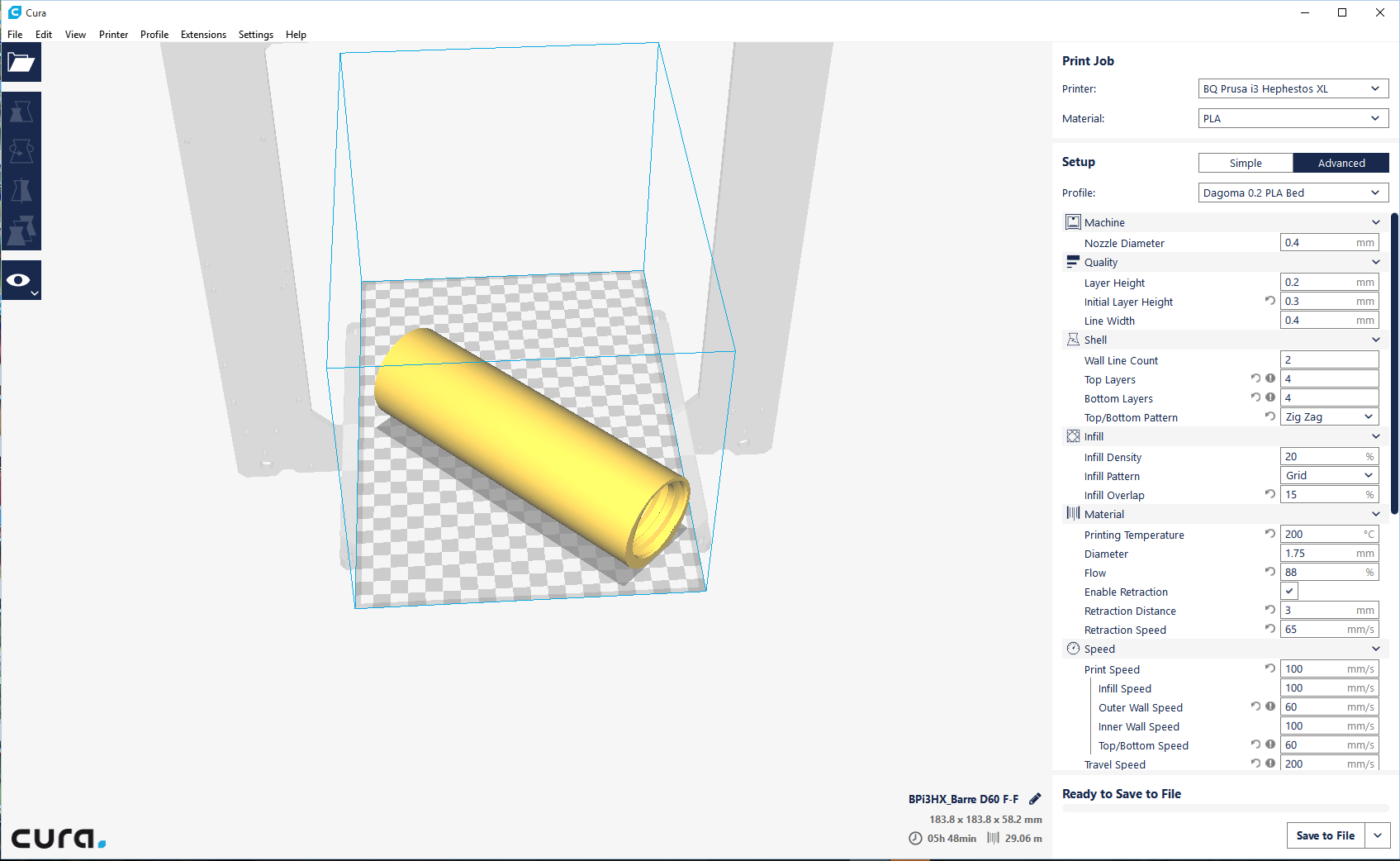
Task: Click the revert arrow beside Bottom Layers
Action: click(x=1256, y=397)
